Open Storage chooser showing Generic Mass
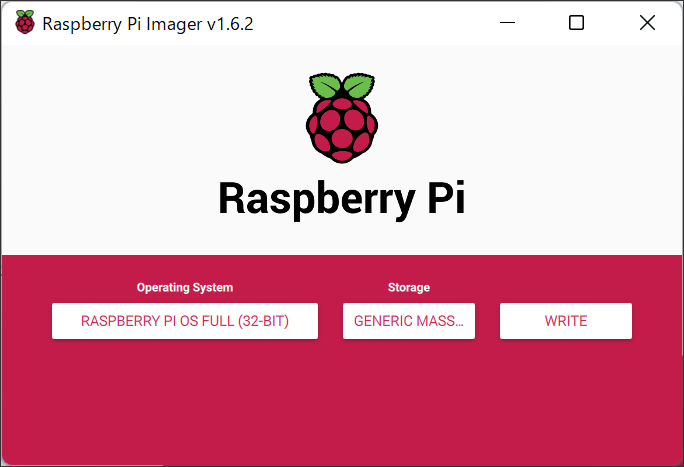 [x=409, y=321]
